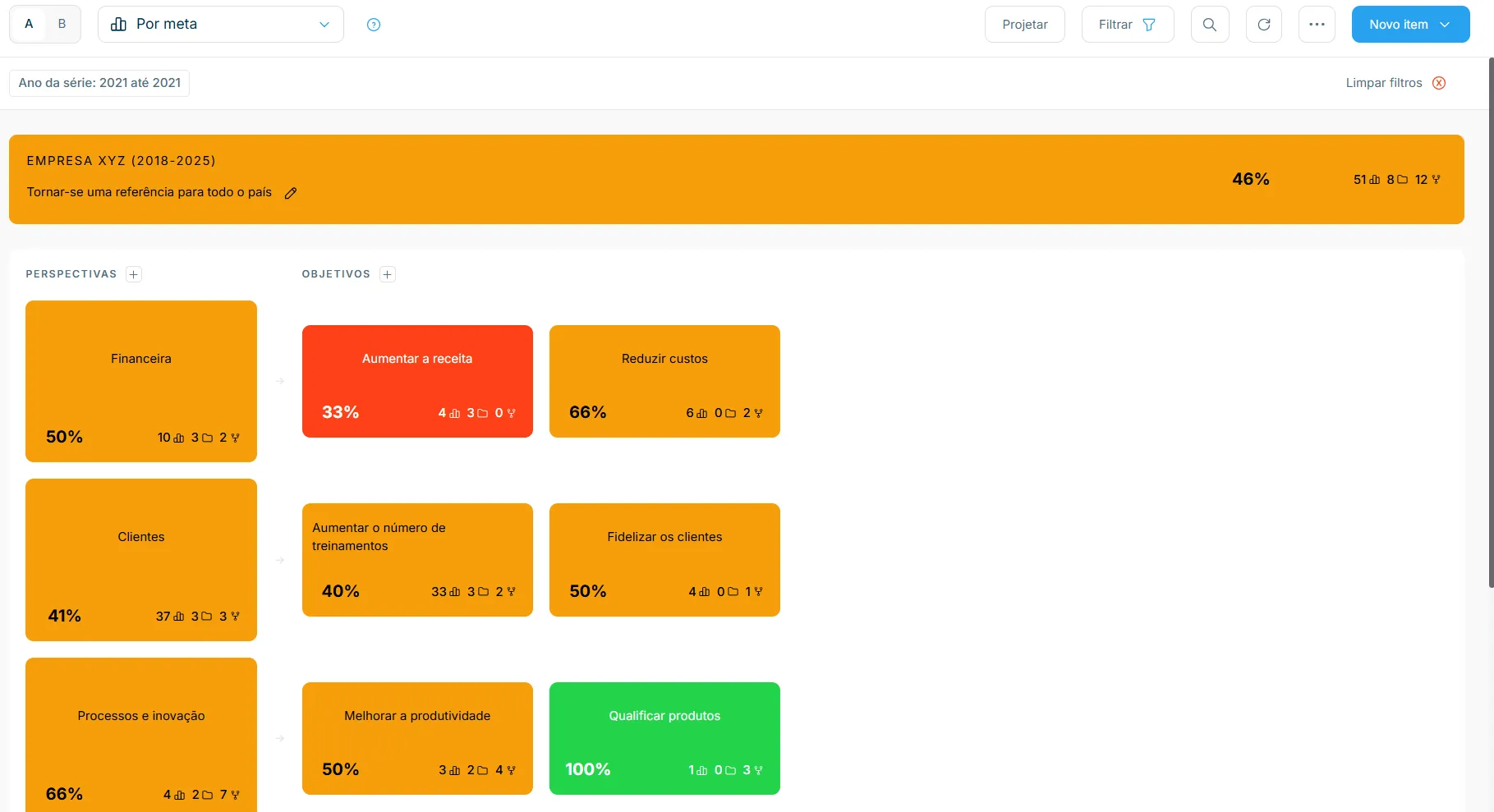The height and width of the screenshot is (812, 1494).
Task: Click the 46% overall progress value
Action: (1250, 179)
